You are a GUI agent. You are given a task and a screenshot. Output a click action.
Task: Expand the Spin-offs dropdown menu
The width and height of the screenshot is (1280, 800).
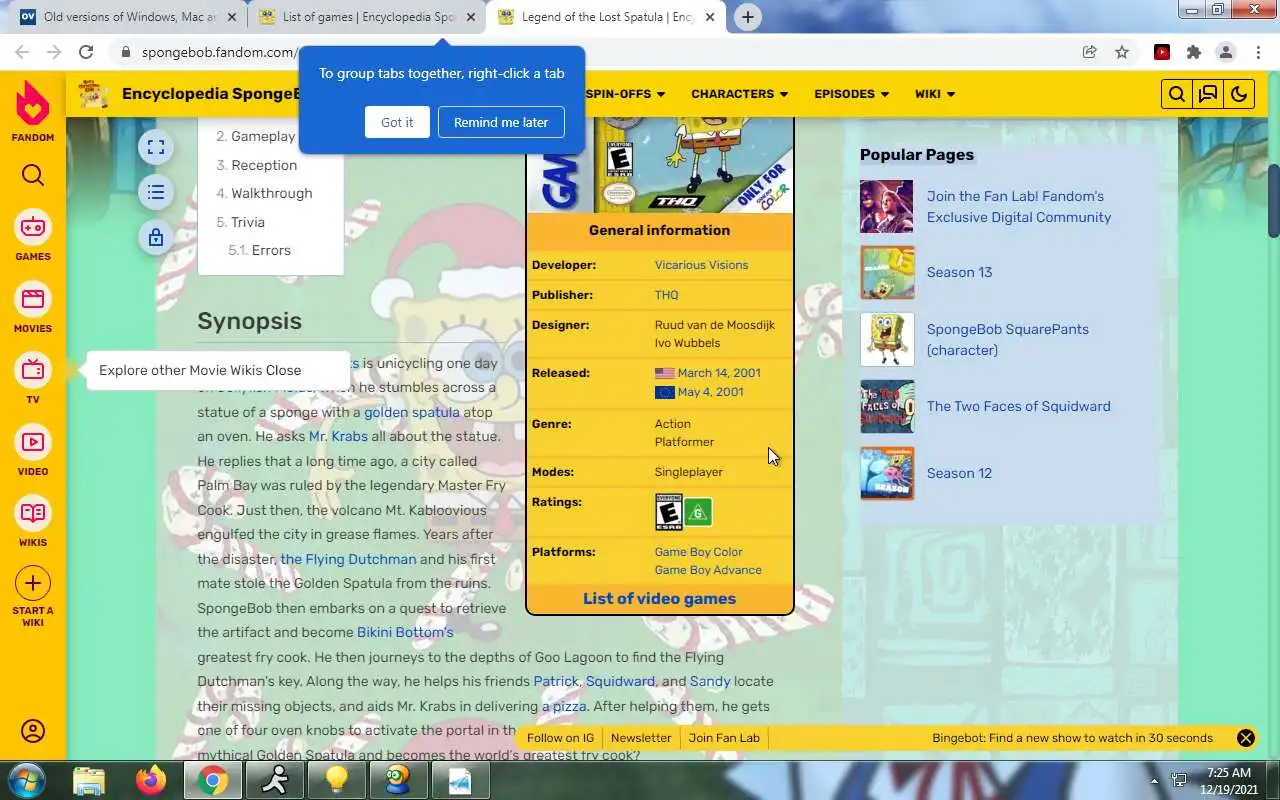[x=625, y=94]
